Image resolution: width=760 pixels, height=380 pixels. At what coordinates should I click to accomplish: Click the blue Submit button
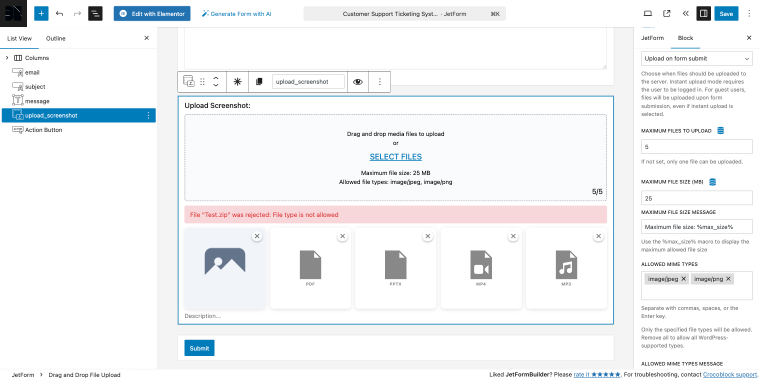pos(199,348)
